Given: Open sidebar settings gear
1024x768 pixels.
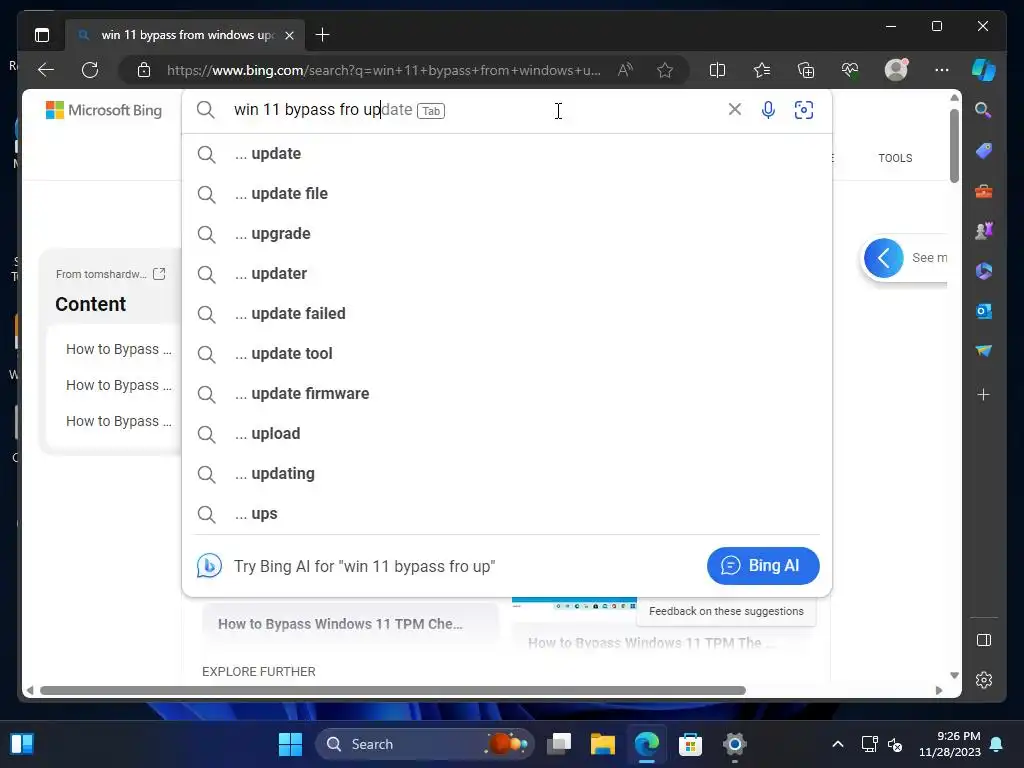Looking at the screenshot, I should tap(984, 680).
